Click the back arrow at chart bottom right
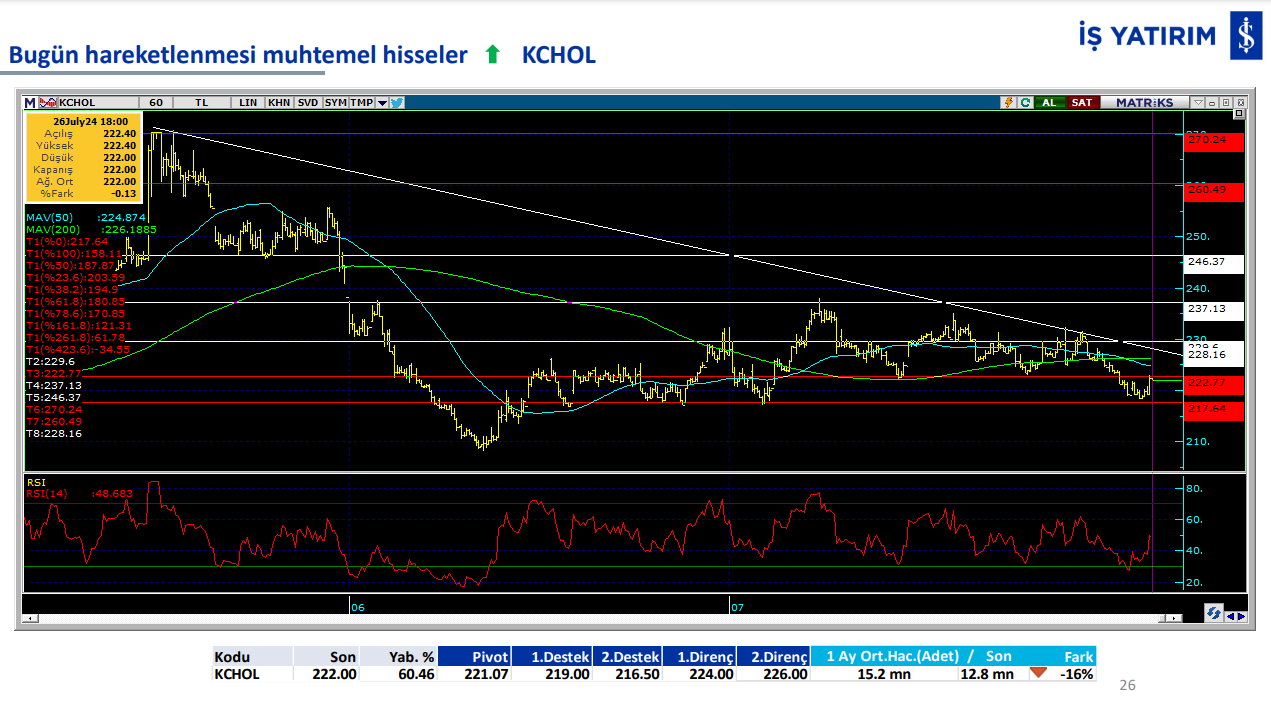 click(x=1231, y=617)
